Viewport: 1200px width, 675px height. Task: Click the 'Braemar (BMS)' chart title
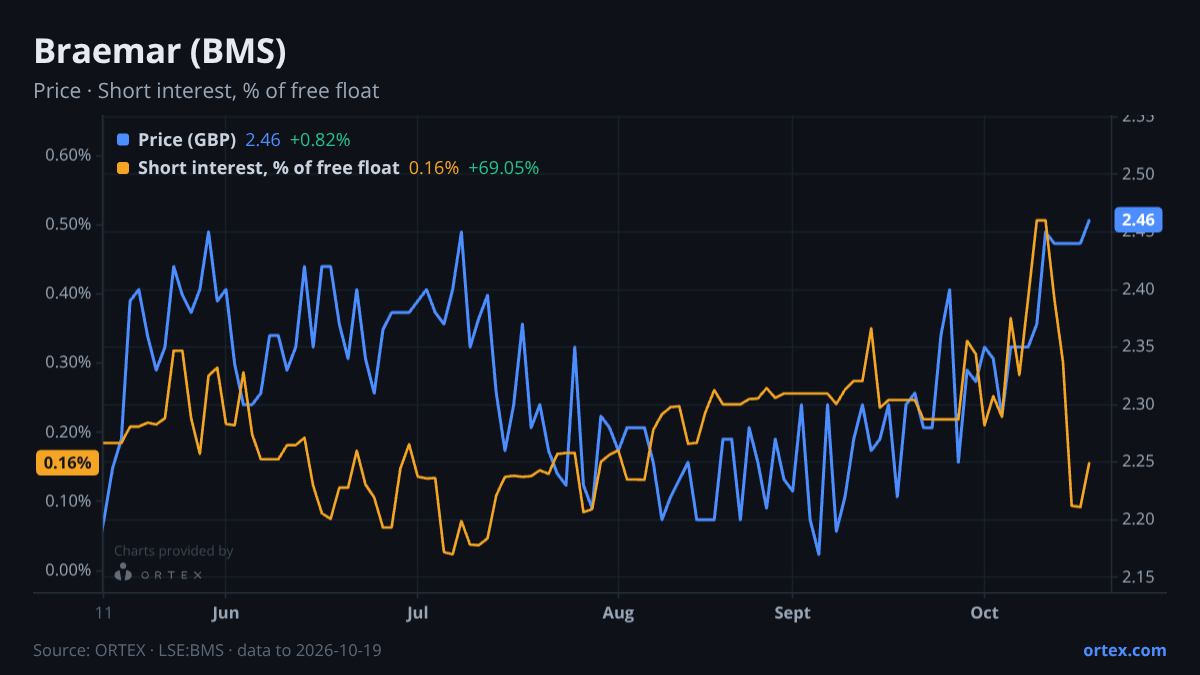tap(160, 51)
